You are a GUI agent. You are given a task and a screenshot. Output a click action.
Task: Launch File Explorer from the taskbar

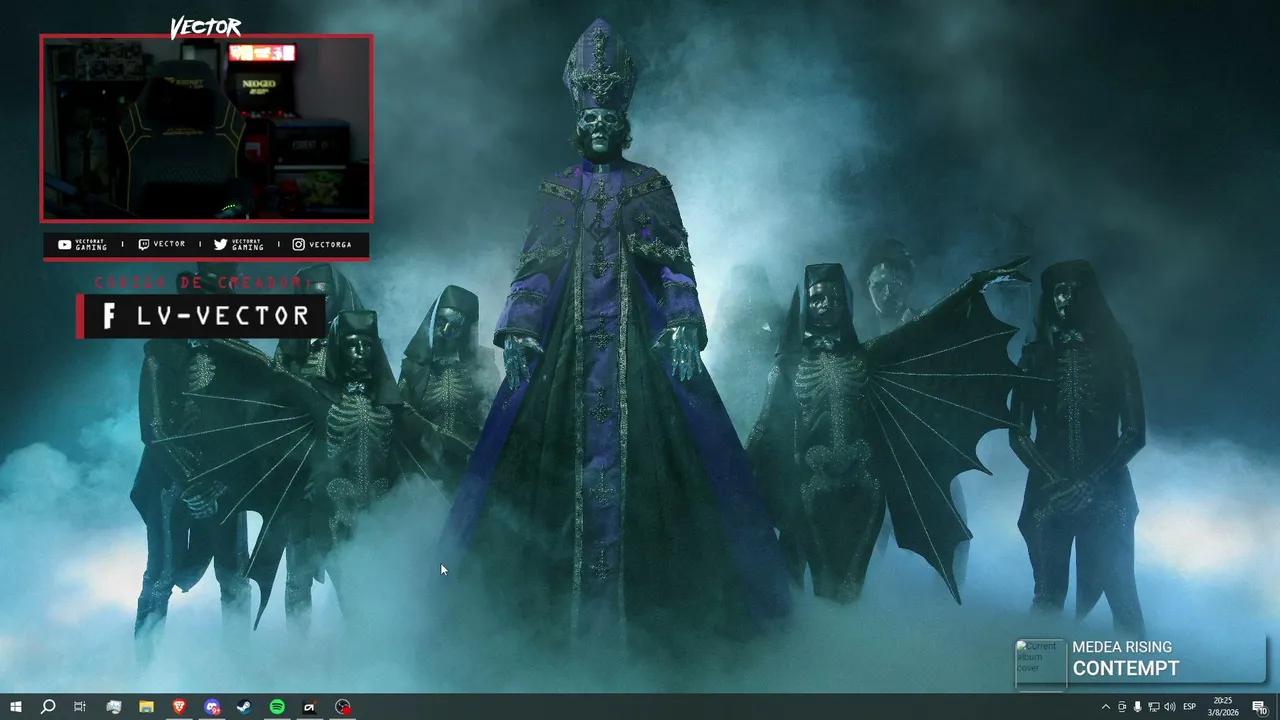coord(146,707)
